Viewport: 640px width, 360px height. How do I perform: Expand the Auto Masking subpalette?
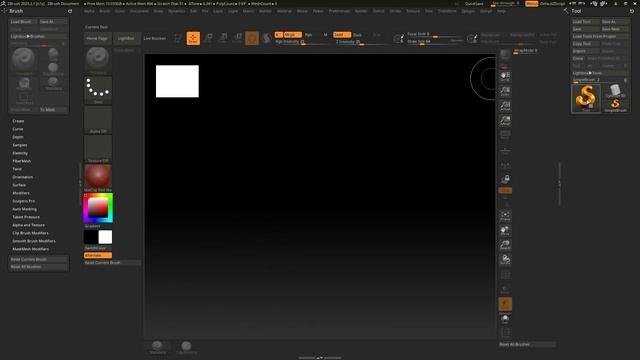pyautogui.click(x=24, y=209)
